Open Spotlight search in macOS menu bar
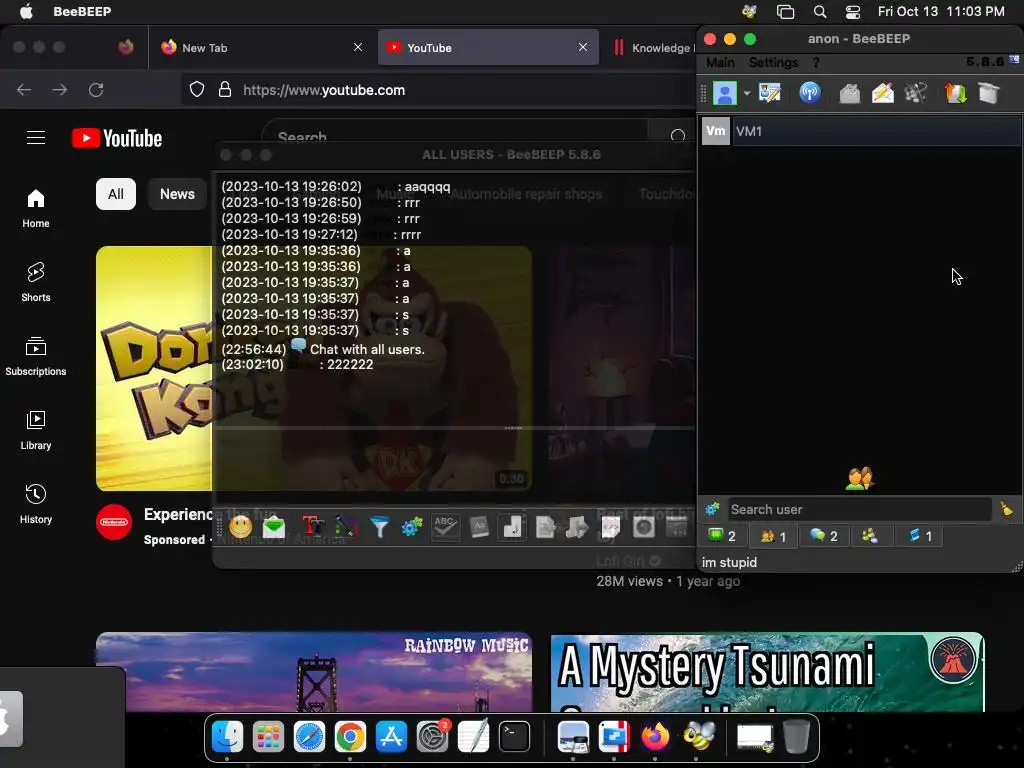The height and width of the screenshot is (768, 1024). (x=820, y=11)
